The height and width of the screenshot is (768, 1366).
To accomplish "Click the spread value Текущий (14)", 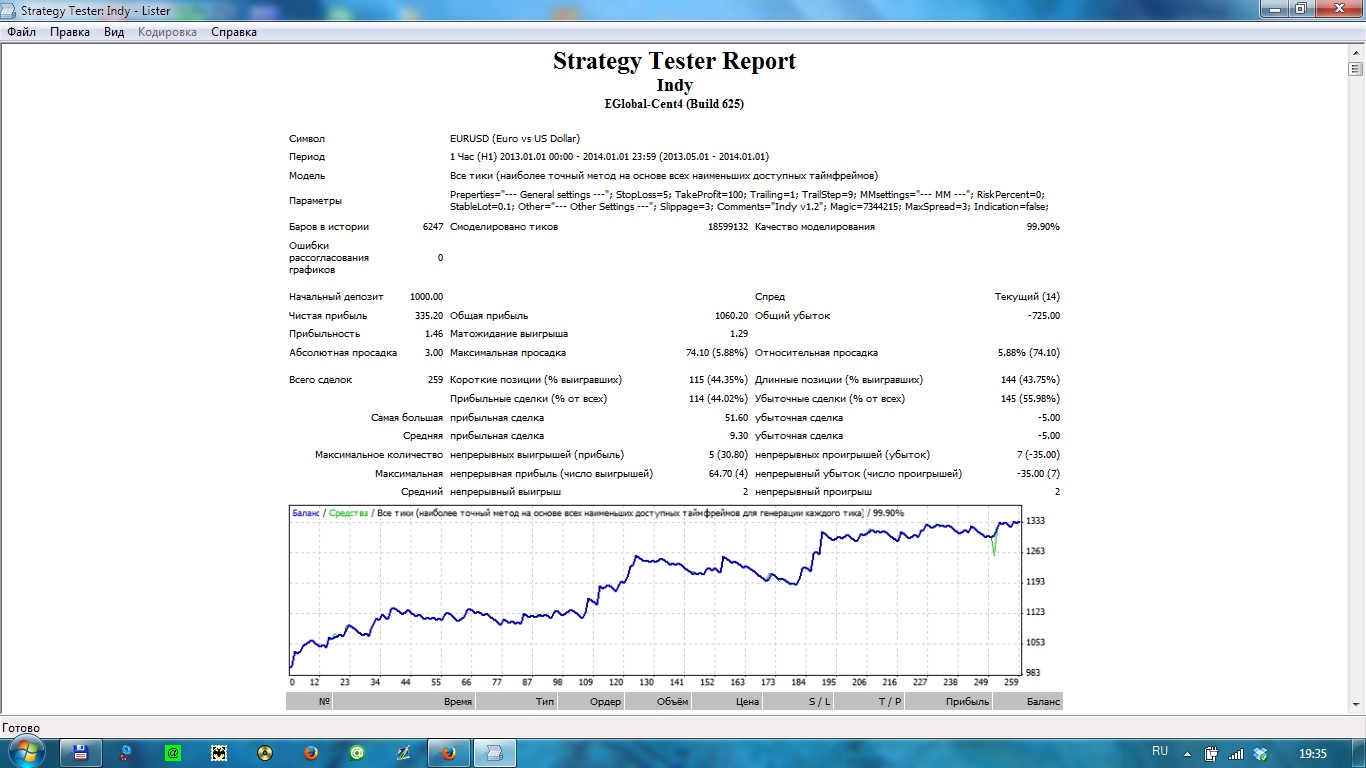I will (1027, 297).
